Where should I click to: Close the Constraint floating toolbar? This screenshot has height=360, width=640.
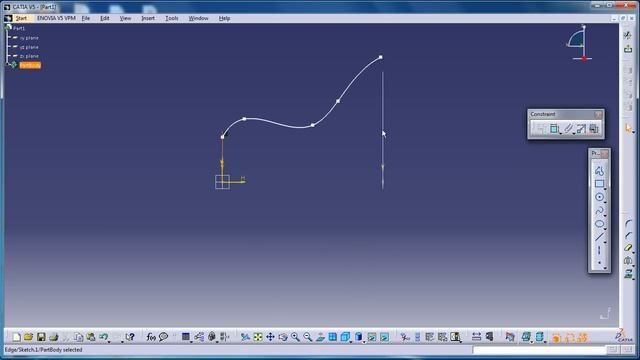click(598, 114)
